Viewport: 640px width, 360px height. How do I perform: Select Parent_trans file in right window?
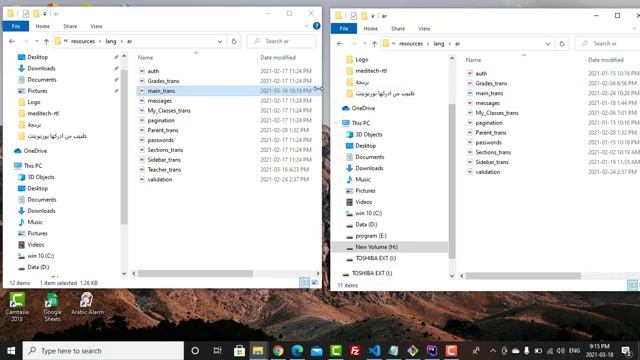click(491, 133)
